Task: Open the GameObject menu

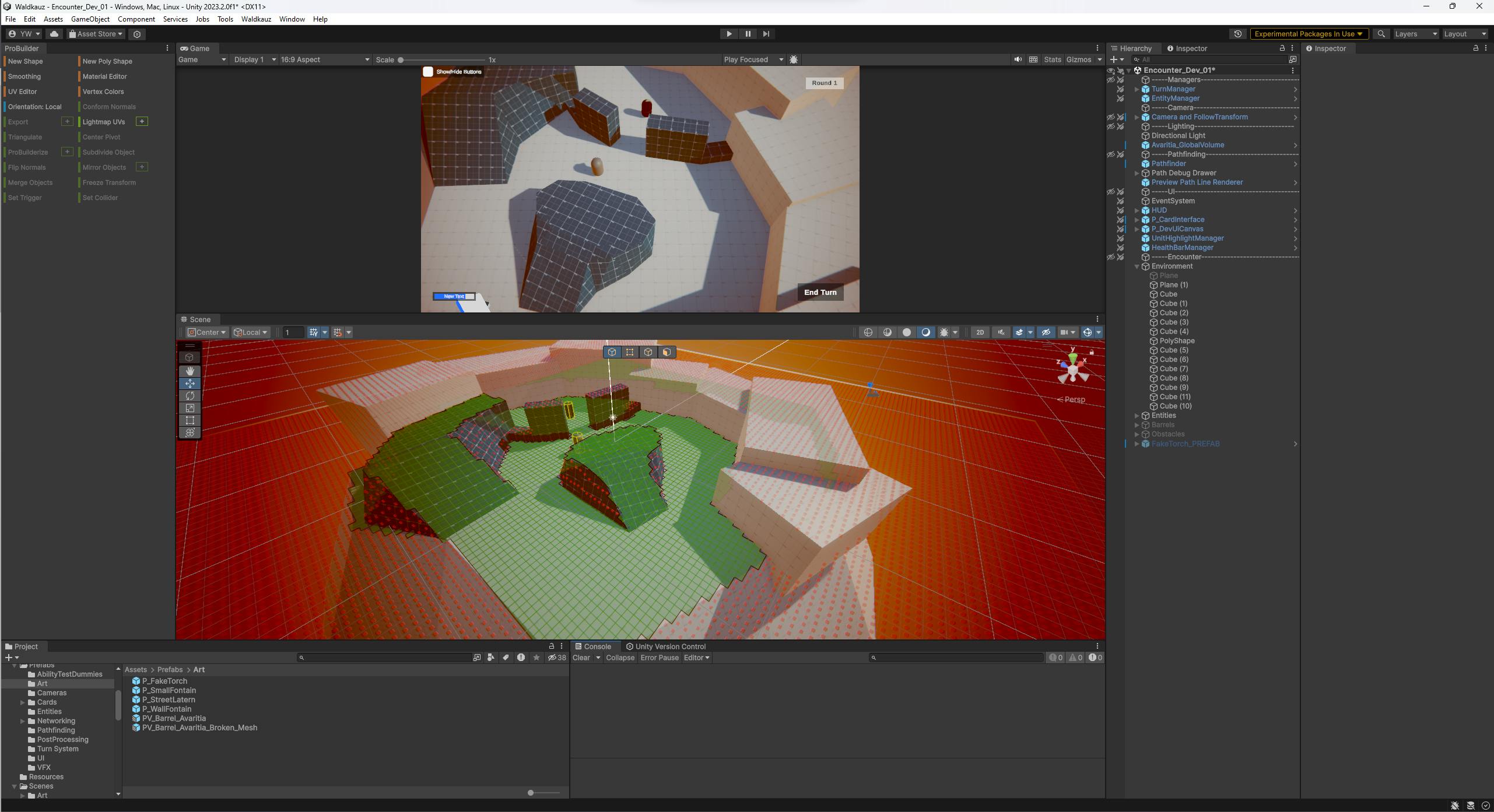Action: [x=90, y=19]
